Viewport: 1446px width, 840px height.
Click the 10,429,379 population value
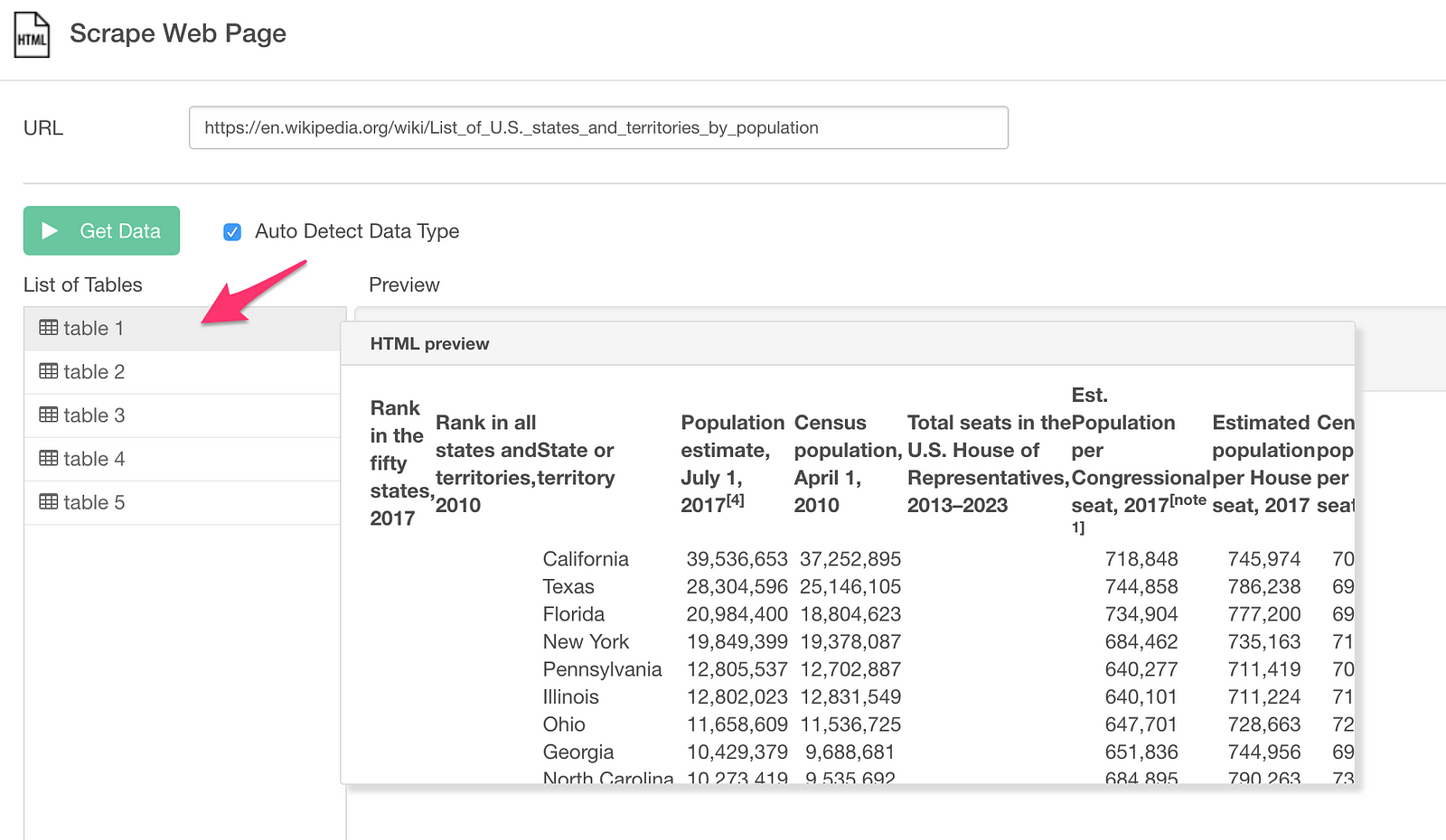[737, 752]
